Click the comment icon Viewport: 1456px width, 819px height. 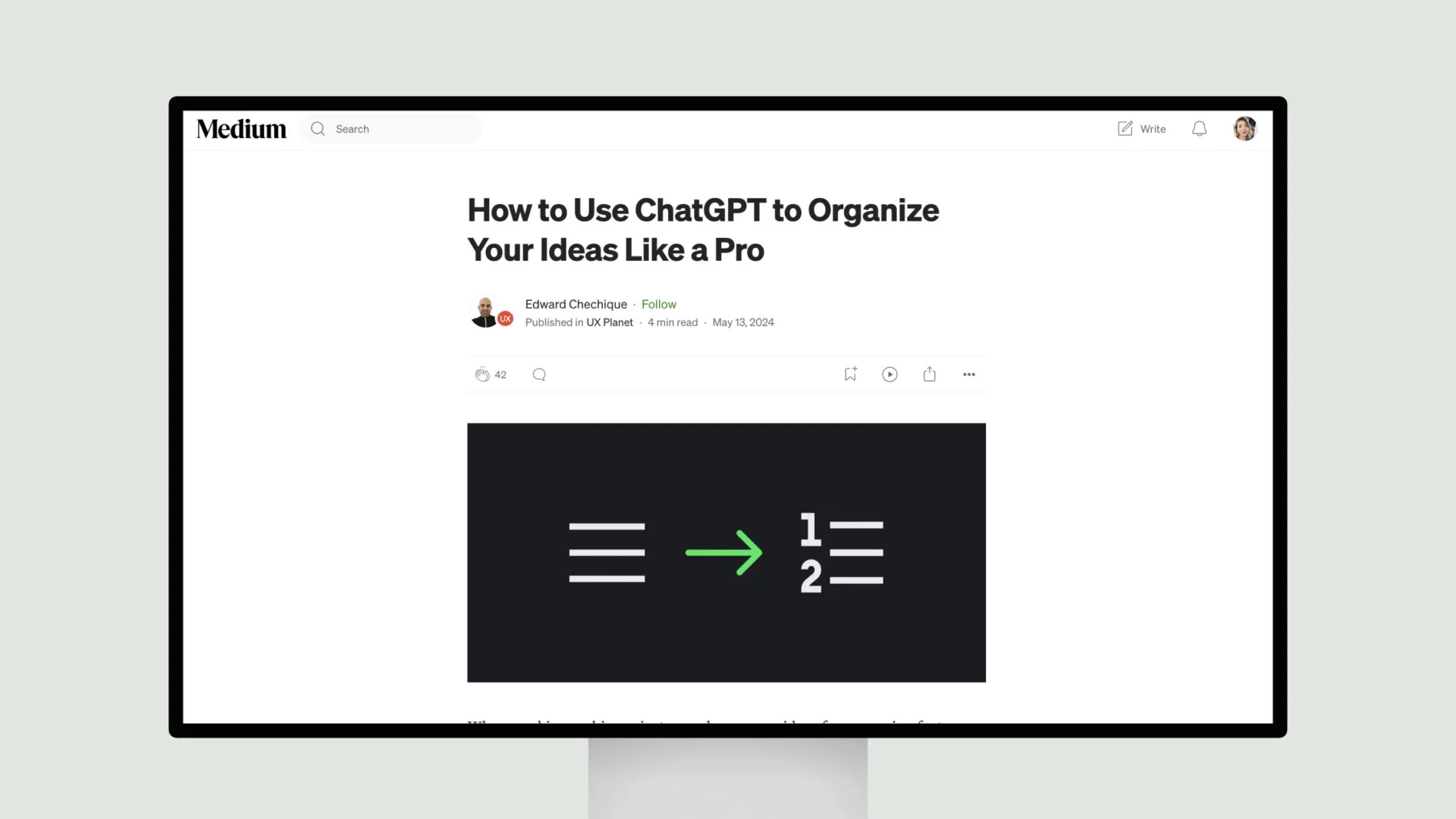(x=539, y=374)
